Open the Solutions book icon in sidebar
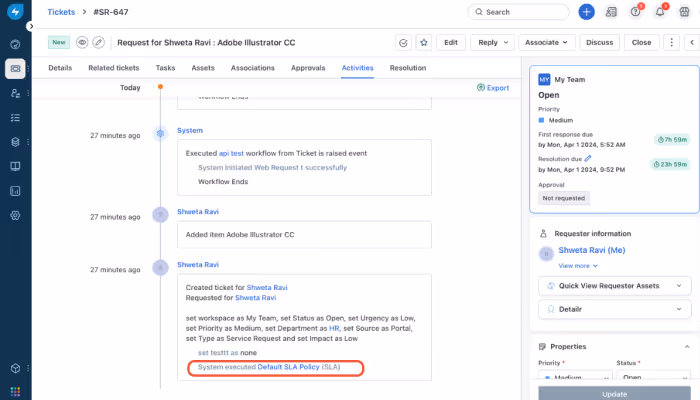Image resolution: width=700 pixels, height=400 pixels. (x=15, y=167)
